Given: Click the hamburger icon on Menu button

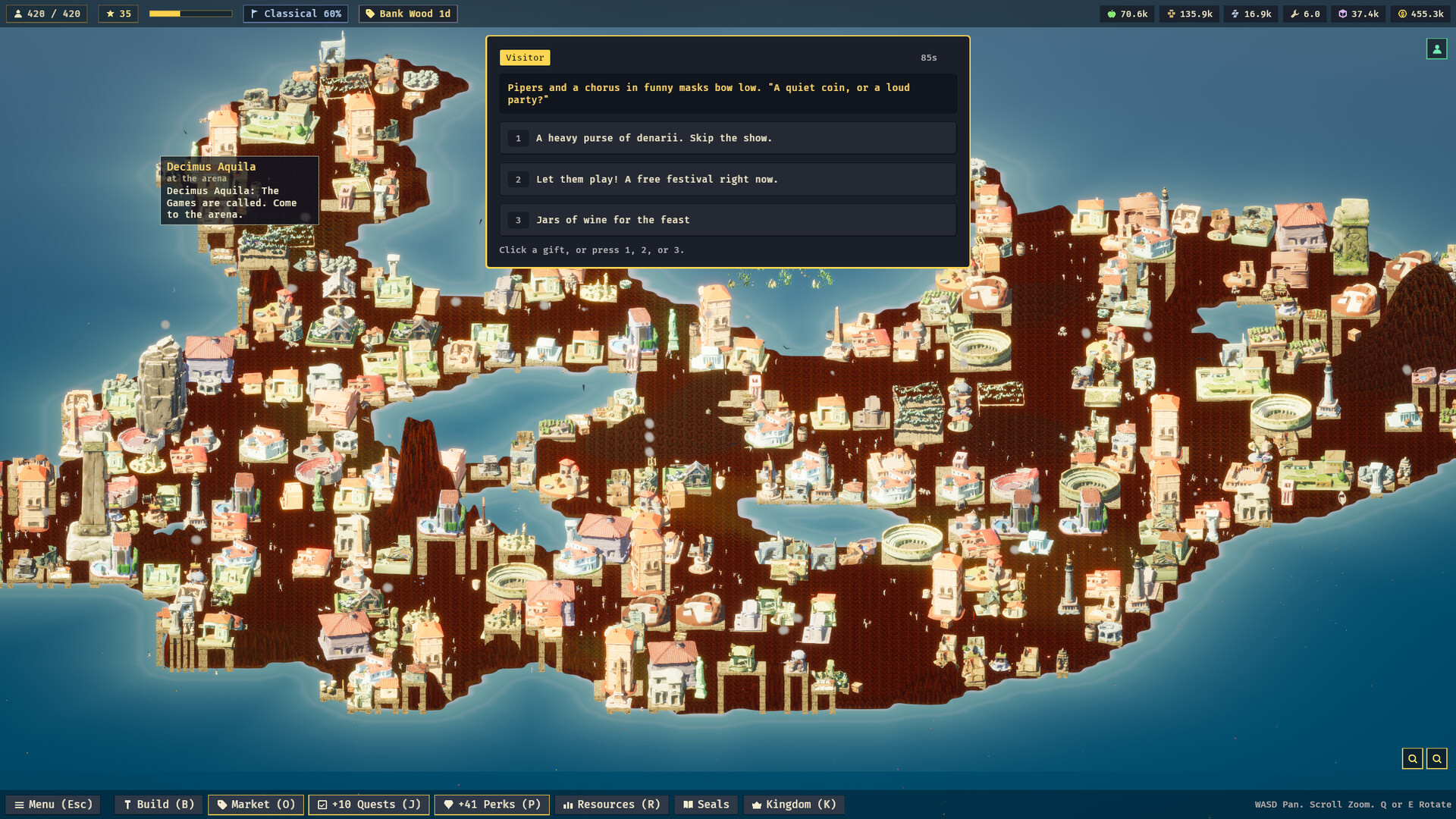Looking at the screenshot, I should point(19,805).
